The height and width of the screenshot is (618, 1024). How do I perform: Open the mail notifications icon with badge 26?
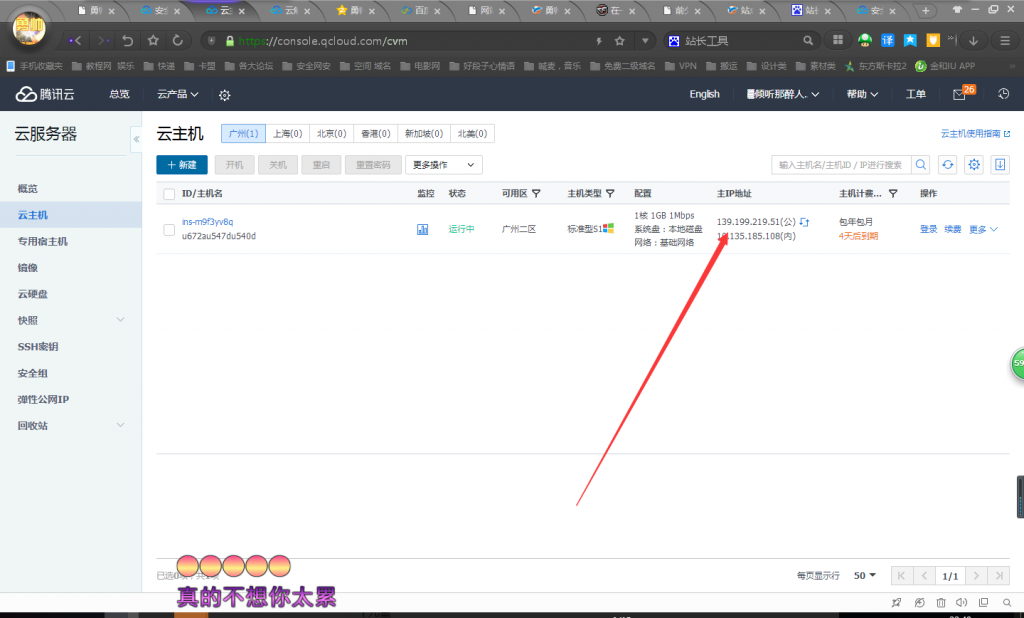[x=959, y=94]
